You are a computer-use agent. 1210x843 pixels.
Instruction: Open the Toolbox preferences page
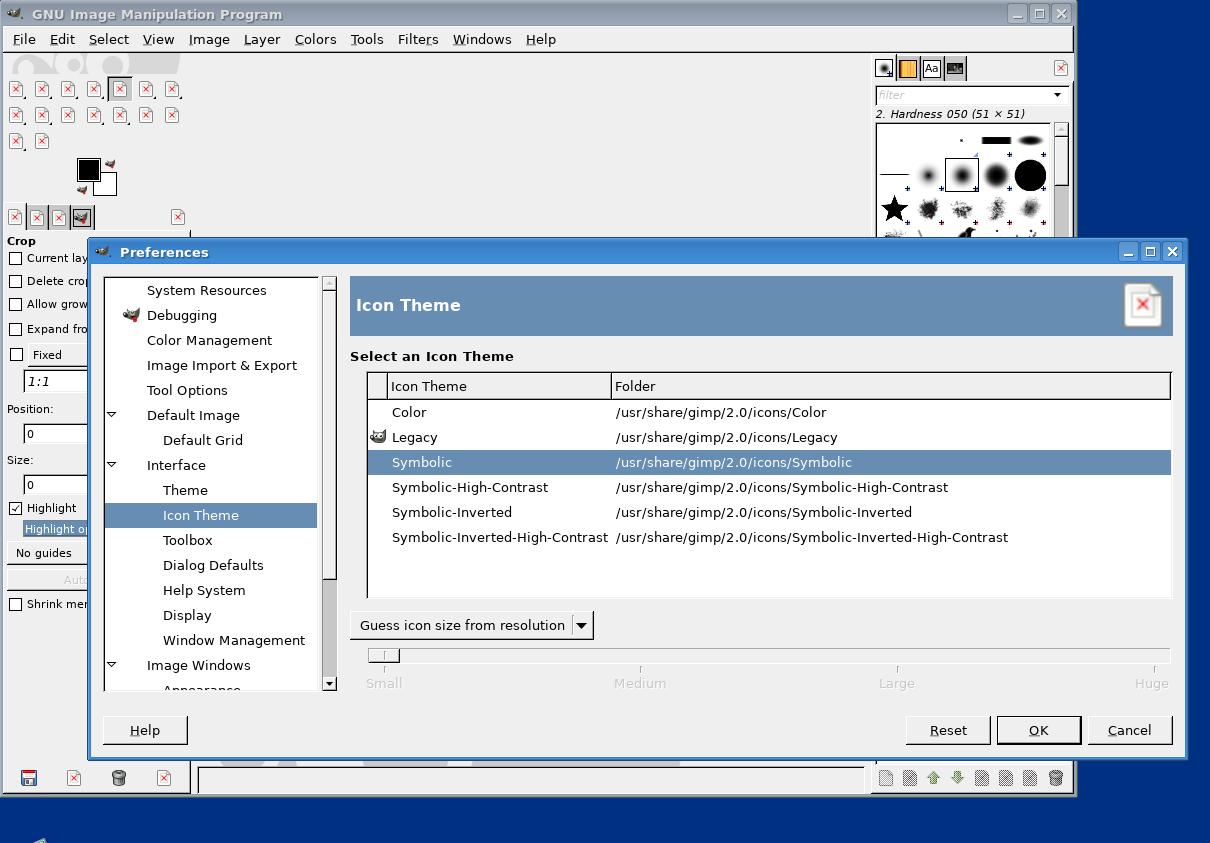188,540
